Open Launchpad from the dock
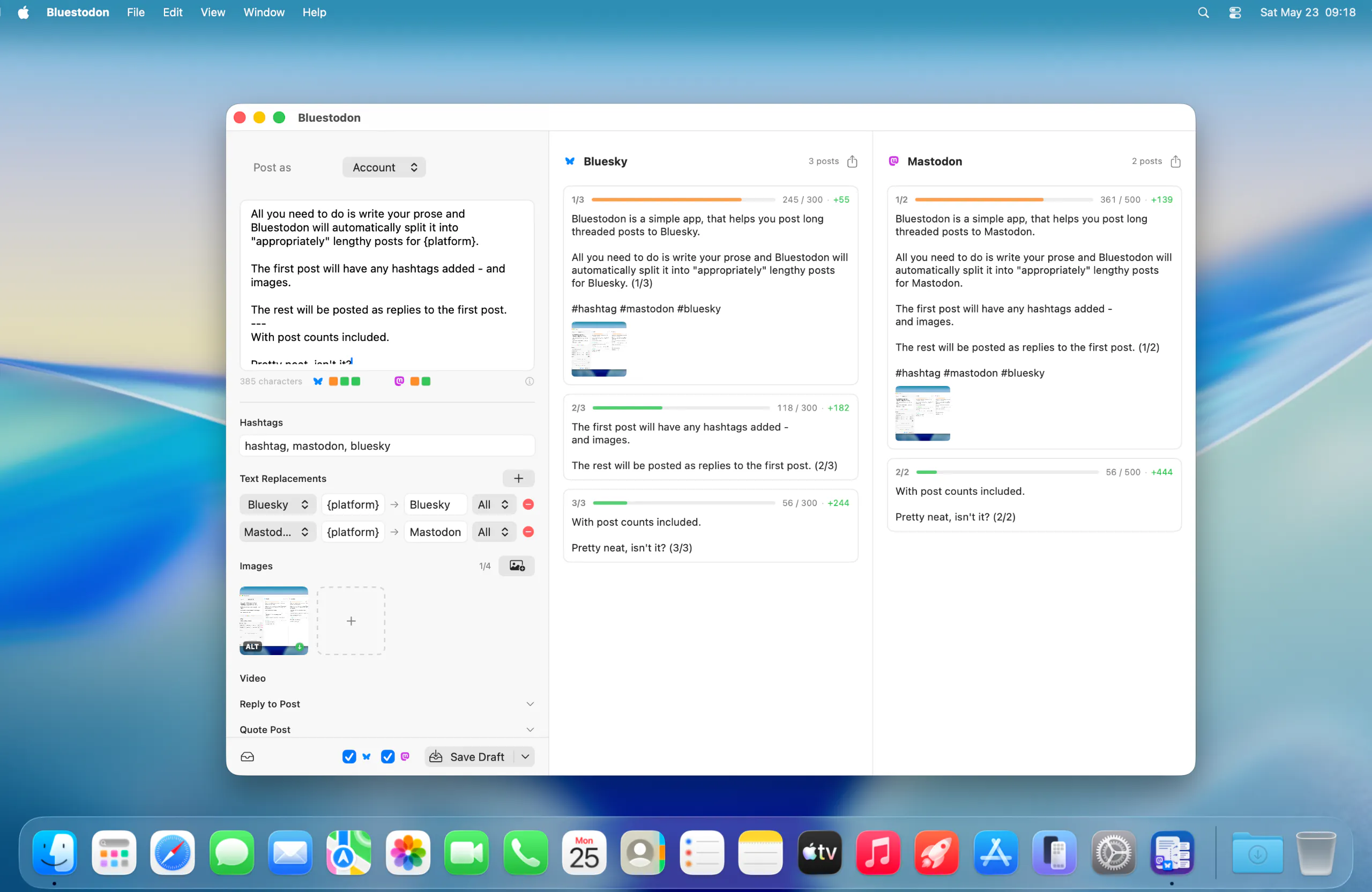The width and height of the screenshot is (1372, 892). pyautogui.click(x=114, y=853)
